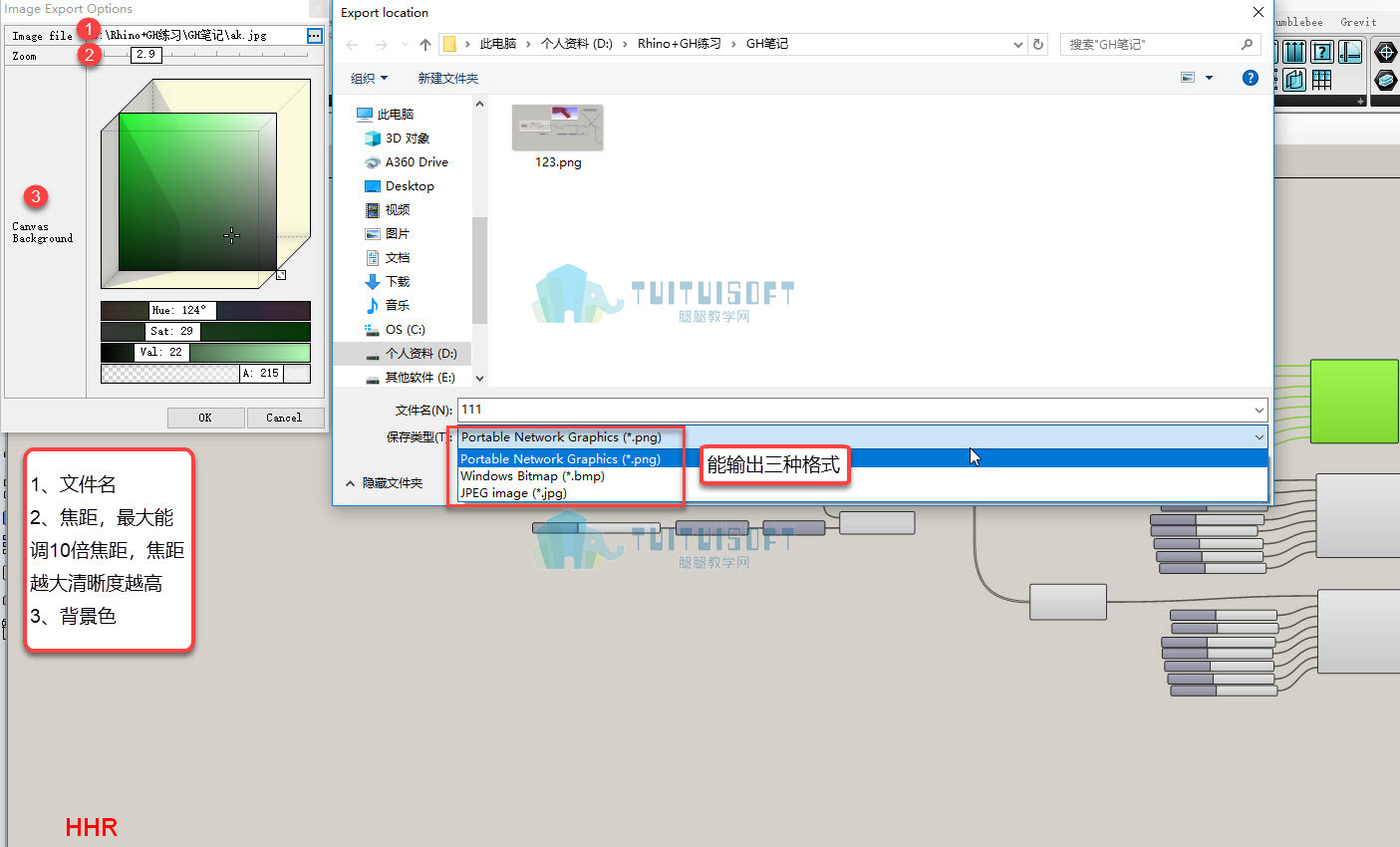The image size is (1400, 847).
Task: Go up one folder level
Action: [425, 45]
